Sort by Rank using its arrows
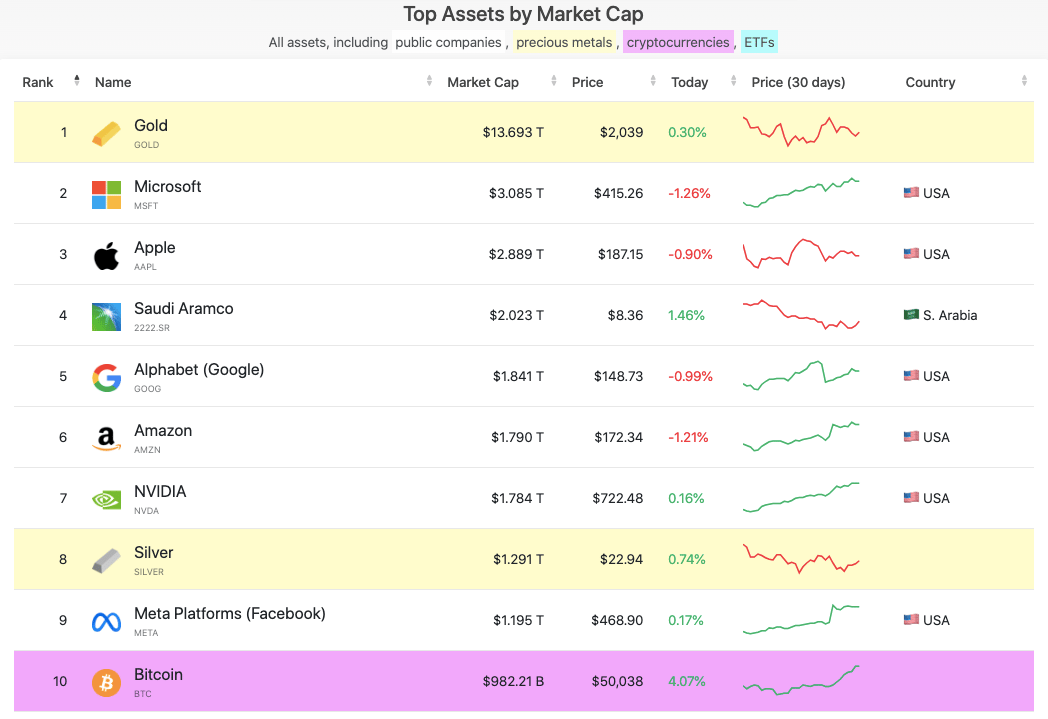This screenshot has height=719, width=1048. pos(77,81)
